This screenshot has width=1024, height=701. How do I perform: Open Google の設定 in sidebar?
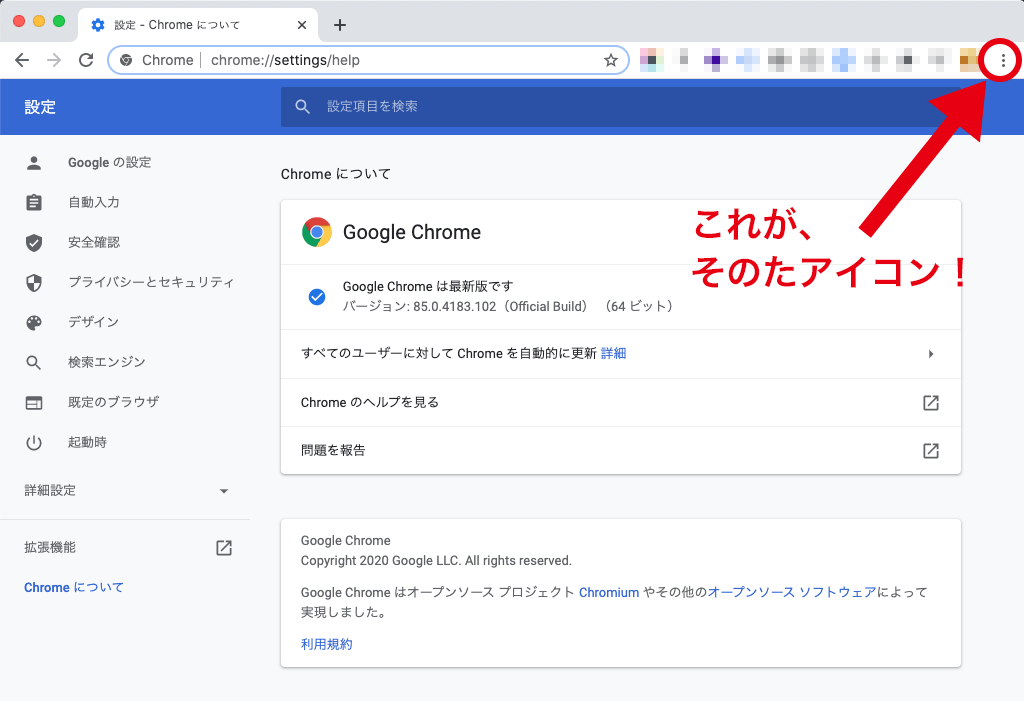(x=110, y=163)
